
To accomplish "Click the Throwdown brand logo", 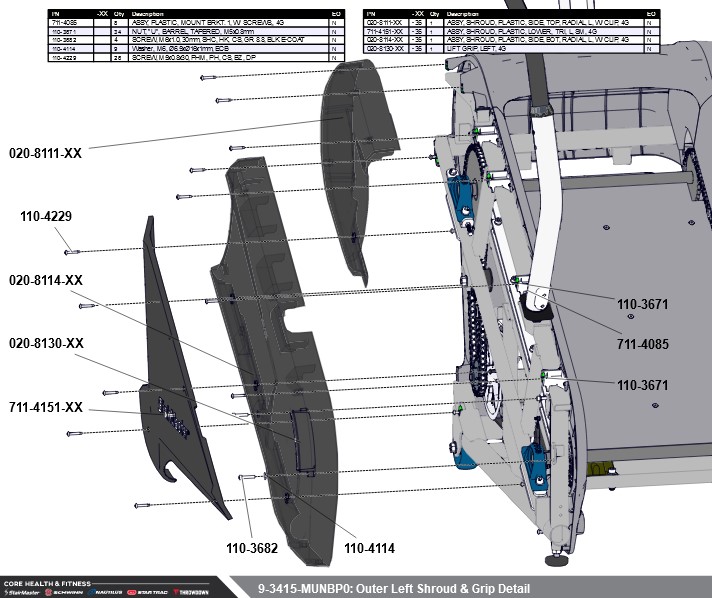I will [x=188, y=591].
